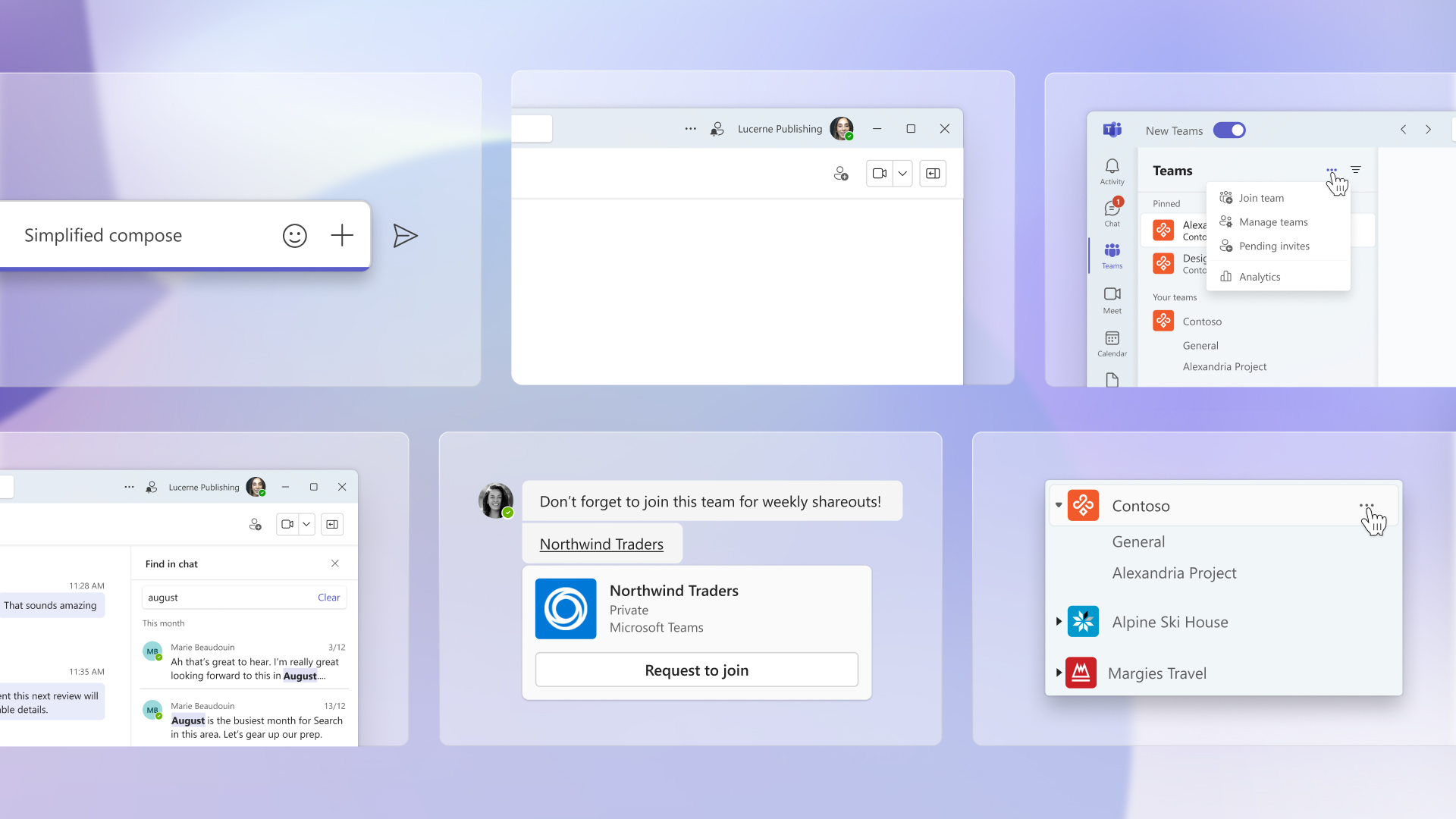Viewport: 1456px width, 819px height.
Task: Click Request to join Northwind Traders
Action: click(x=697, y=669)
